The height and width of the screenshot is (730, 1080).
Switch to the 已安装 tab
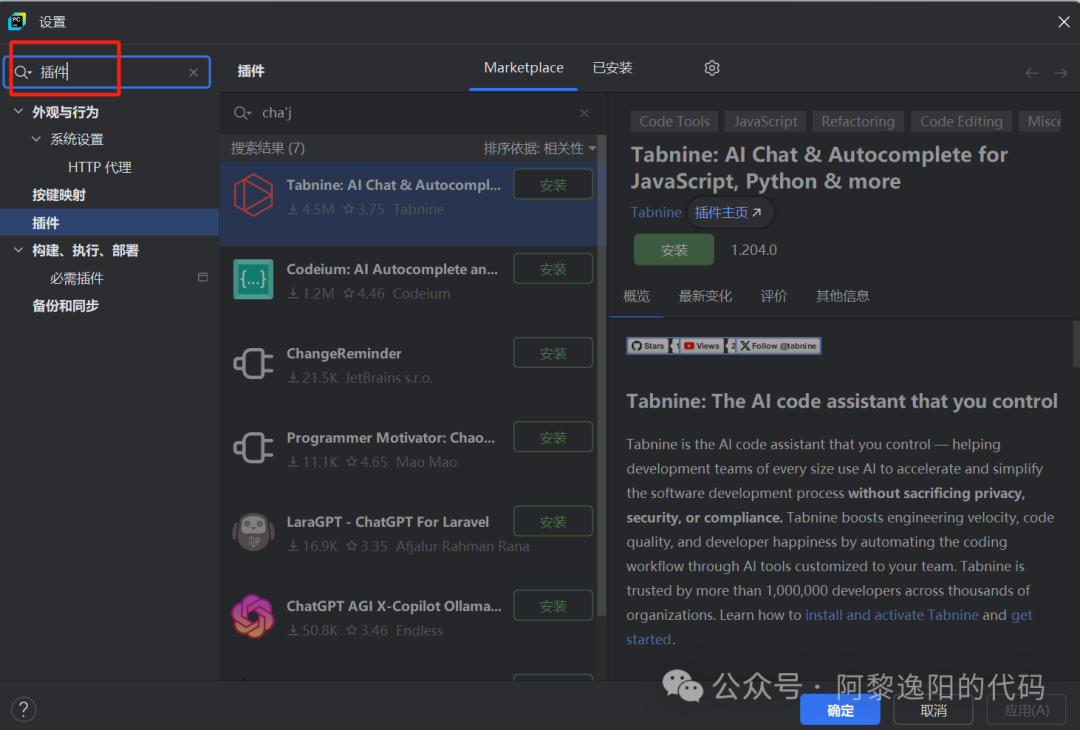click(612, 68)
